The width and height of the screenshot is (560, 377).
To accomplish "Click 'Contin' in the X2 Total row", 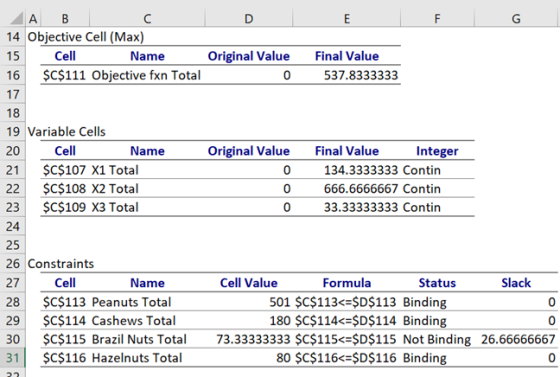I will coord(422,188).
